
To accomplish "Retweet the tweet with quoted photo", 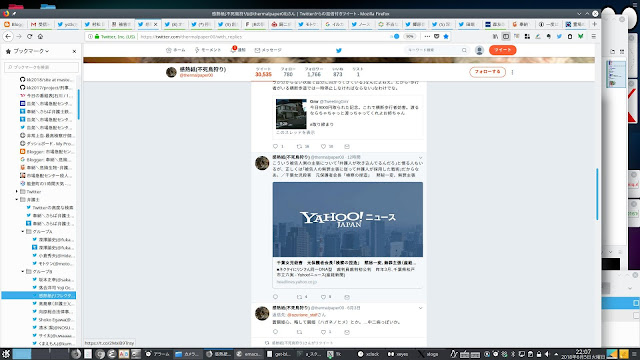I will pyautogui.click(x=299, y=146).
